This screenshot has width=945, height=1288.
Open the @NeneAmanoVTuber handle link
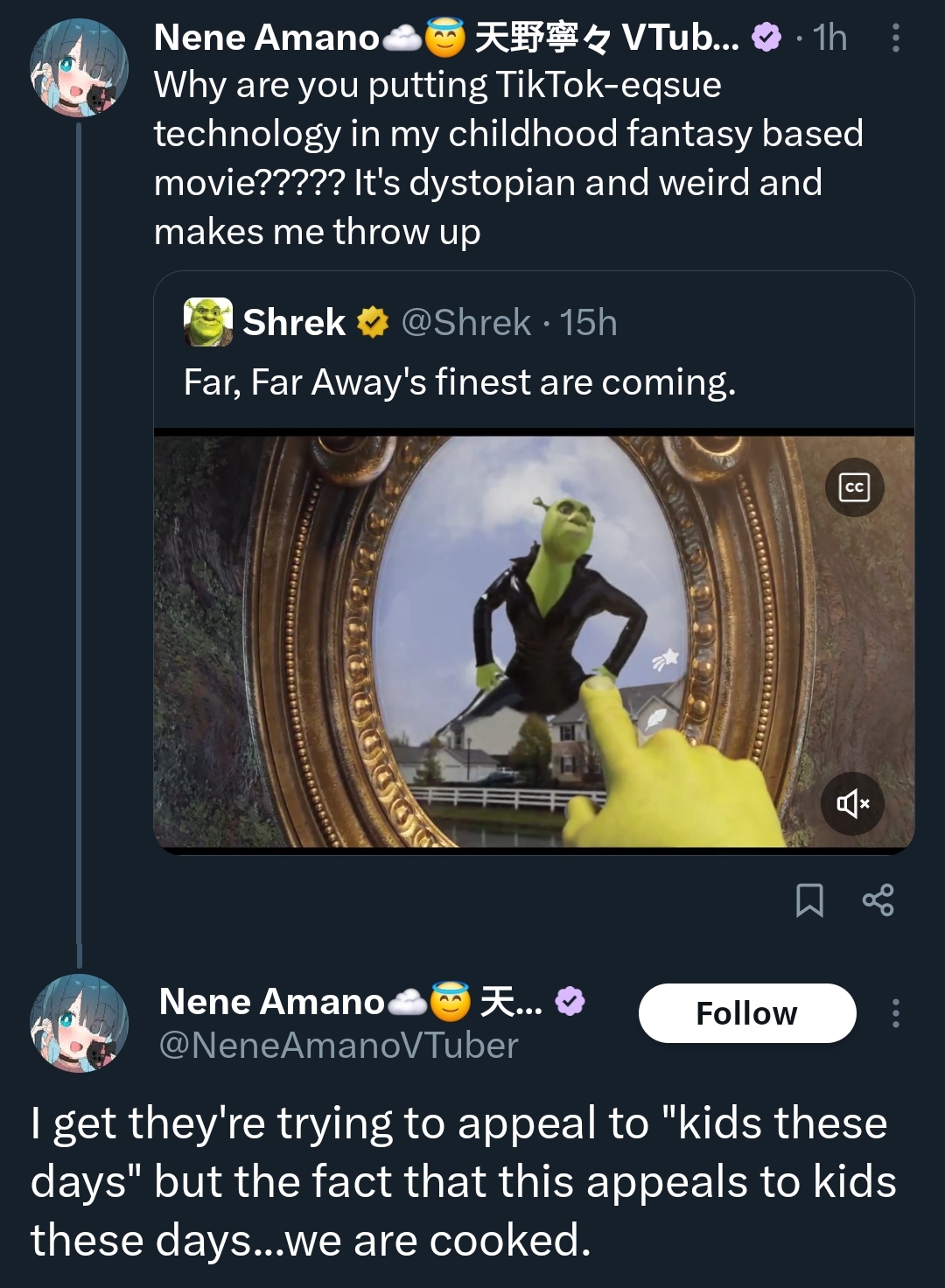point(339,1046)
